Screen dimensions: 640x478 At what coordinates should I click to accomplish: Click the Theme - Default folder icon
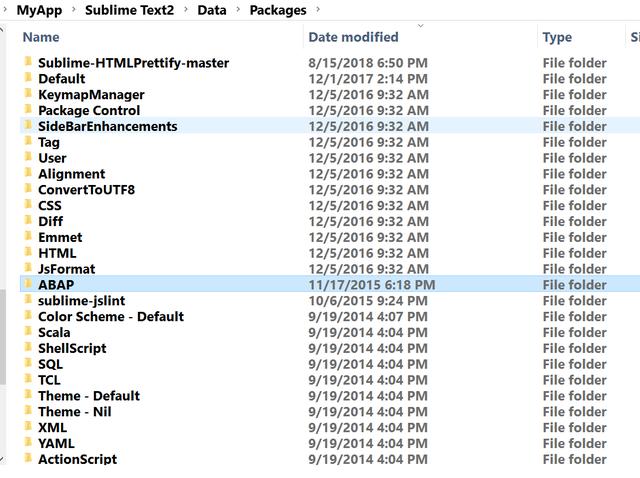pyautogui.click(x=28, y=395)
